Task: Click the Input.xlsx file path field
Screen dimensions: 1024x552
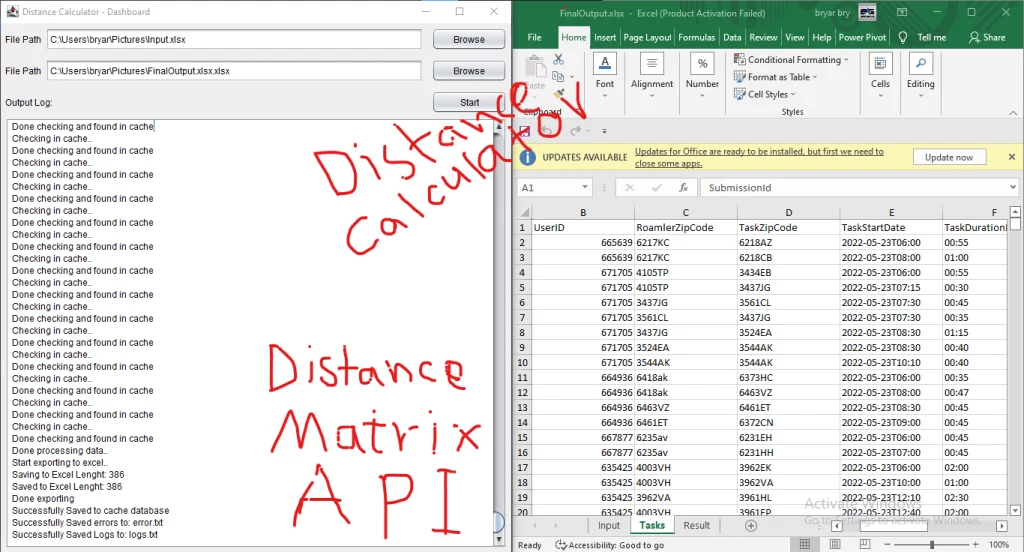Action: pos(234,39)
